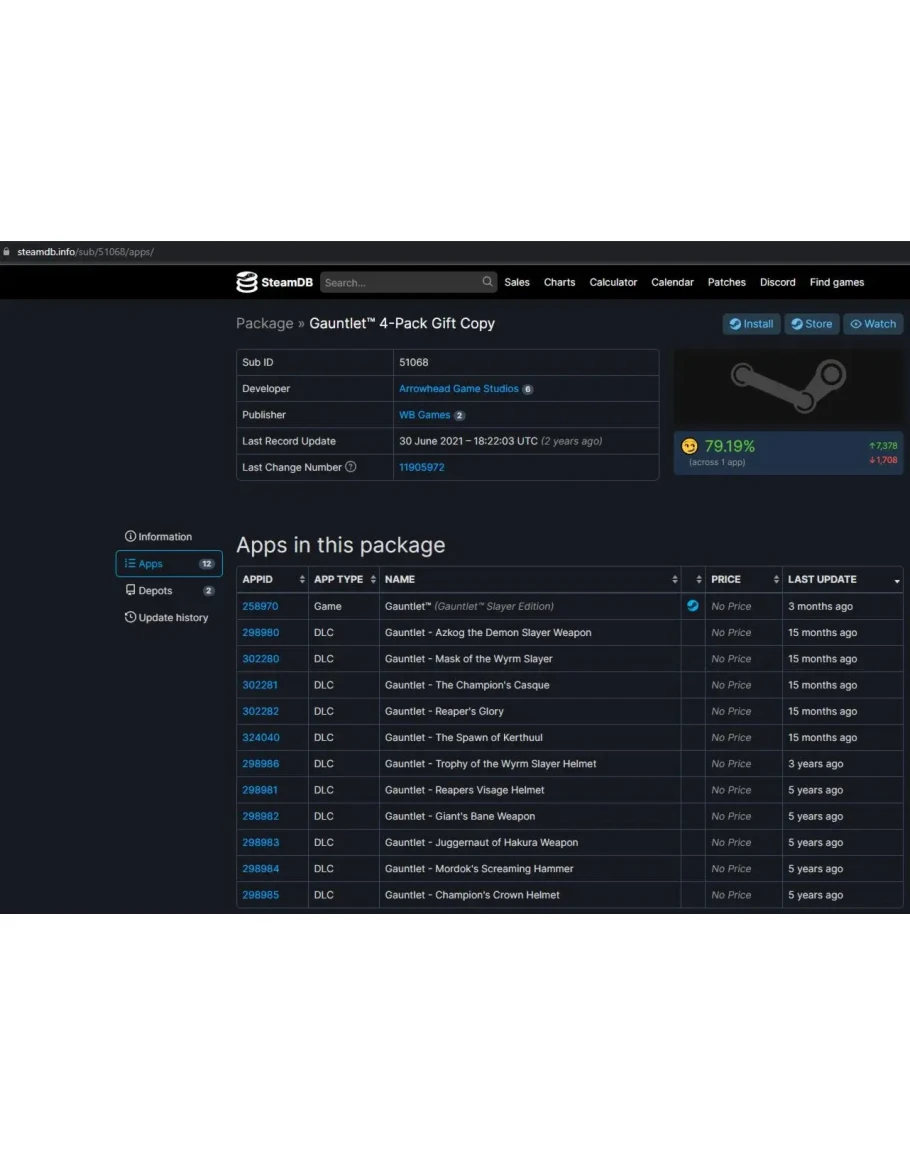The image size is (910, 1155).
Task: Open the Charts menu item
Action: pos(559,283)
